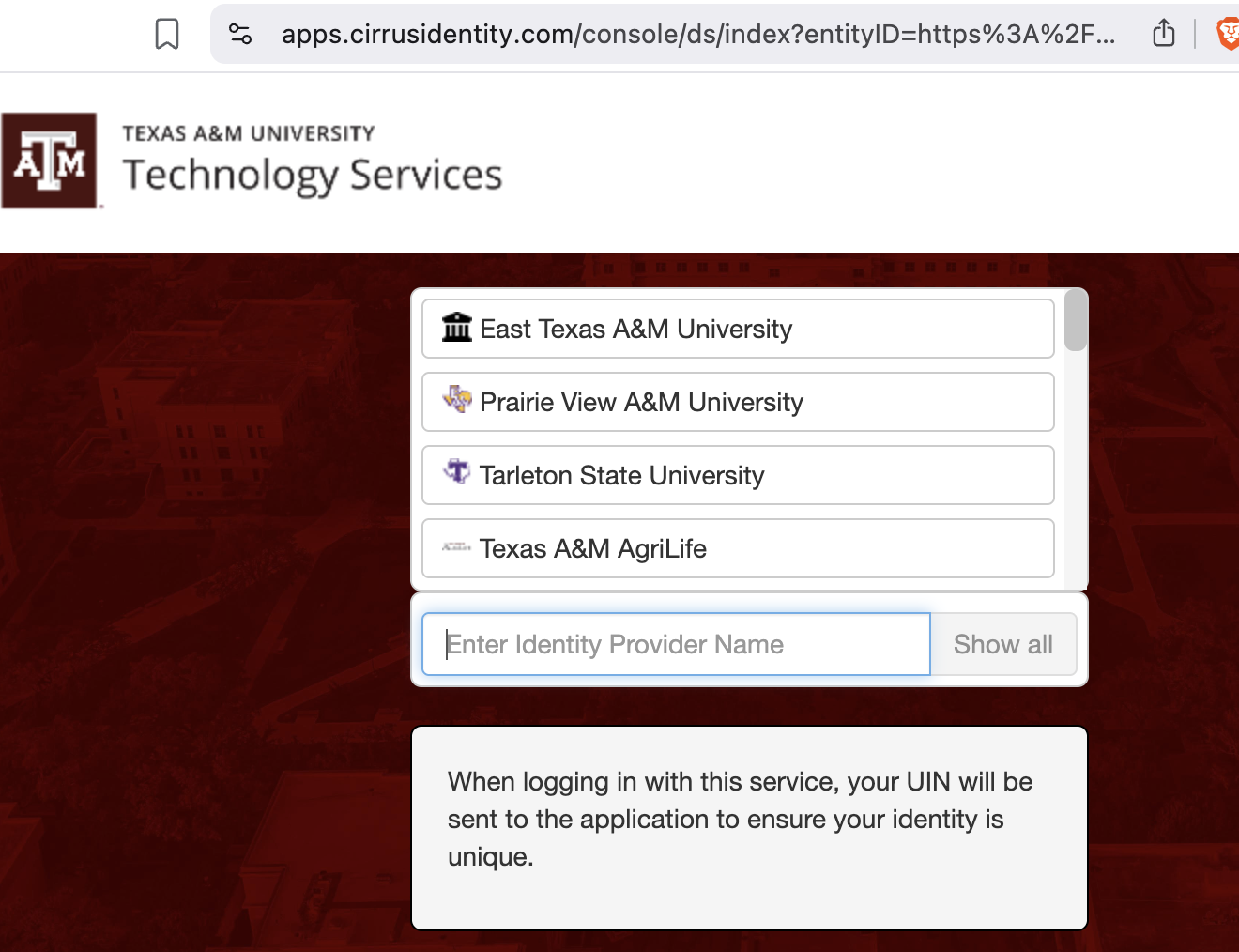
Task: Open the Brave Shields icon
Action: (1228, 33)
